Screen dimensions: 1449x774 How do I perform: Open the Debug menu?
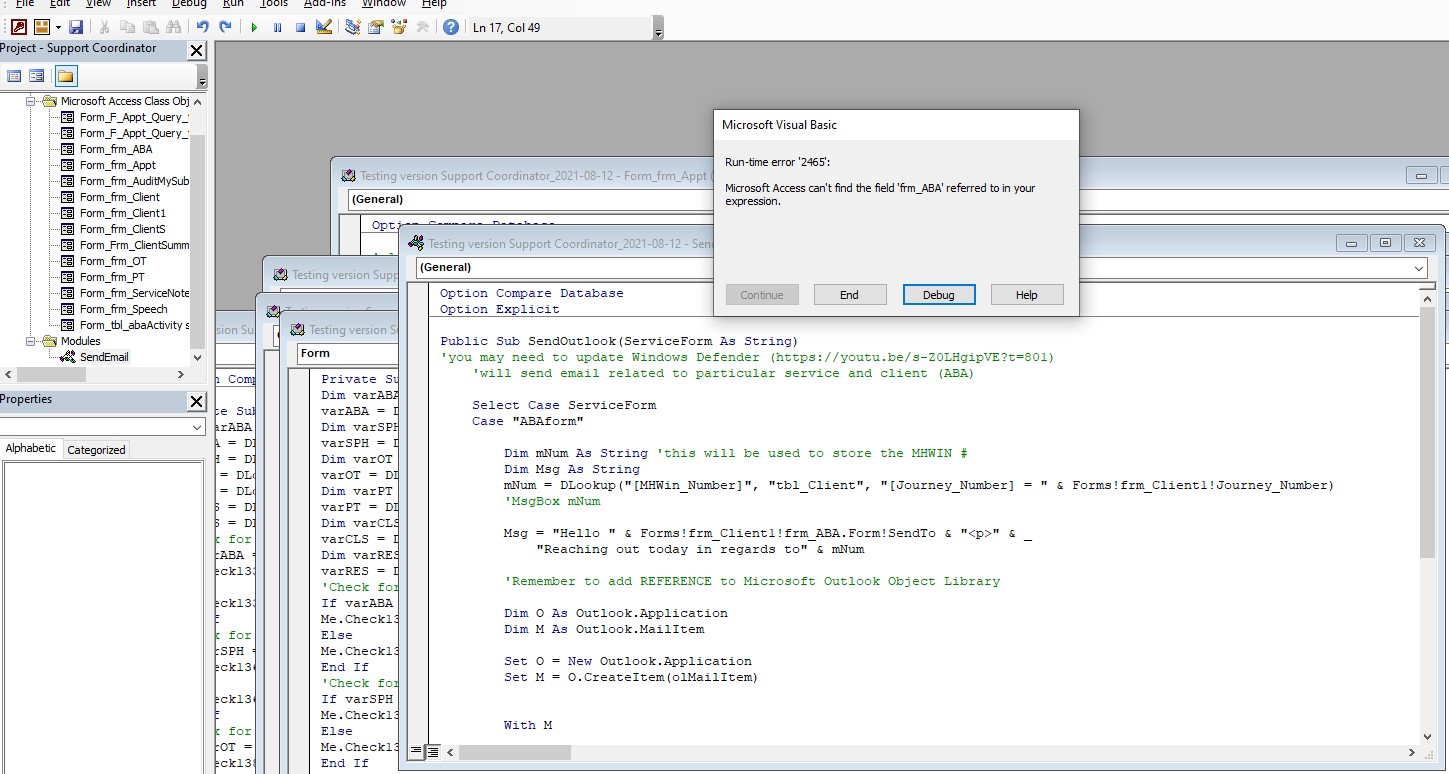189,4
